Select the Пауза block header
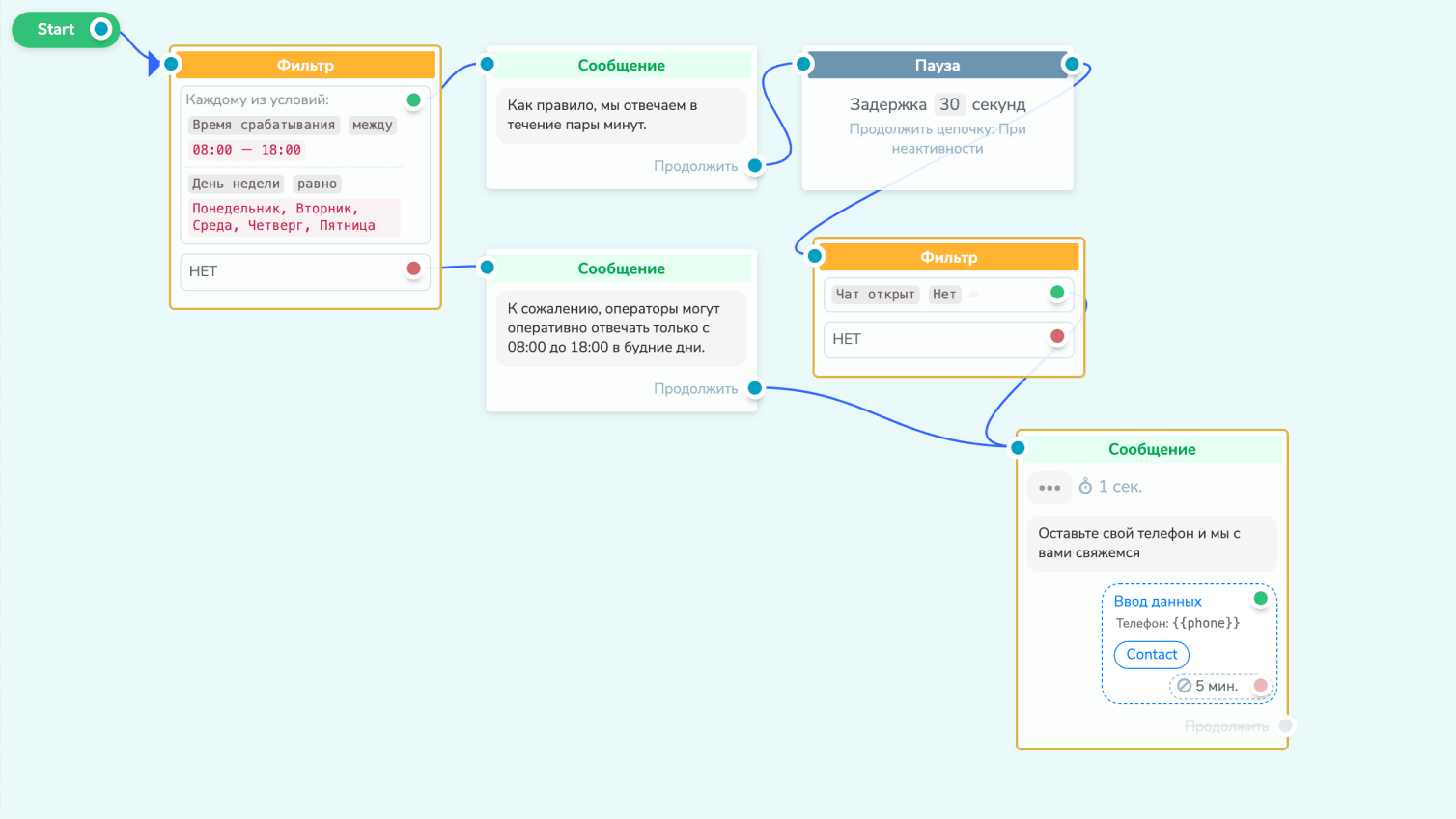1456x819 pixels. pos(938,65)
